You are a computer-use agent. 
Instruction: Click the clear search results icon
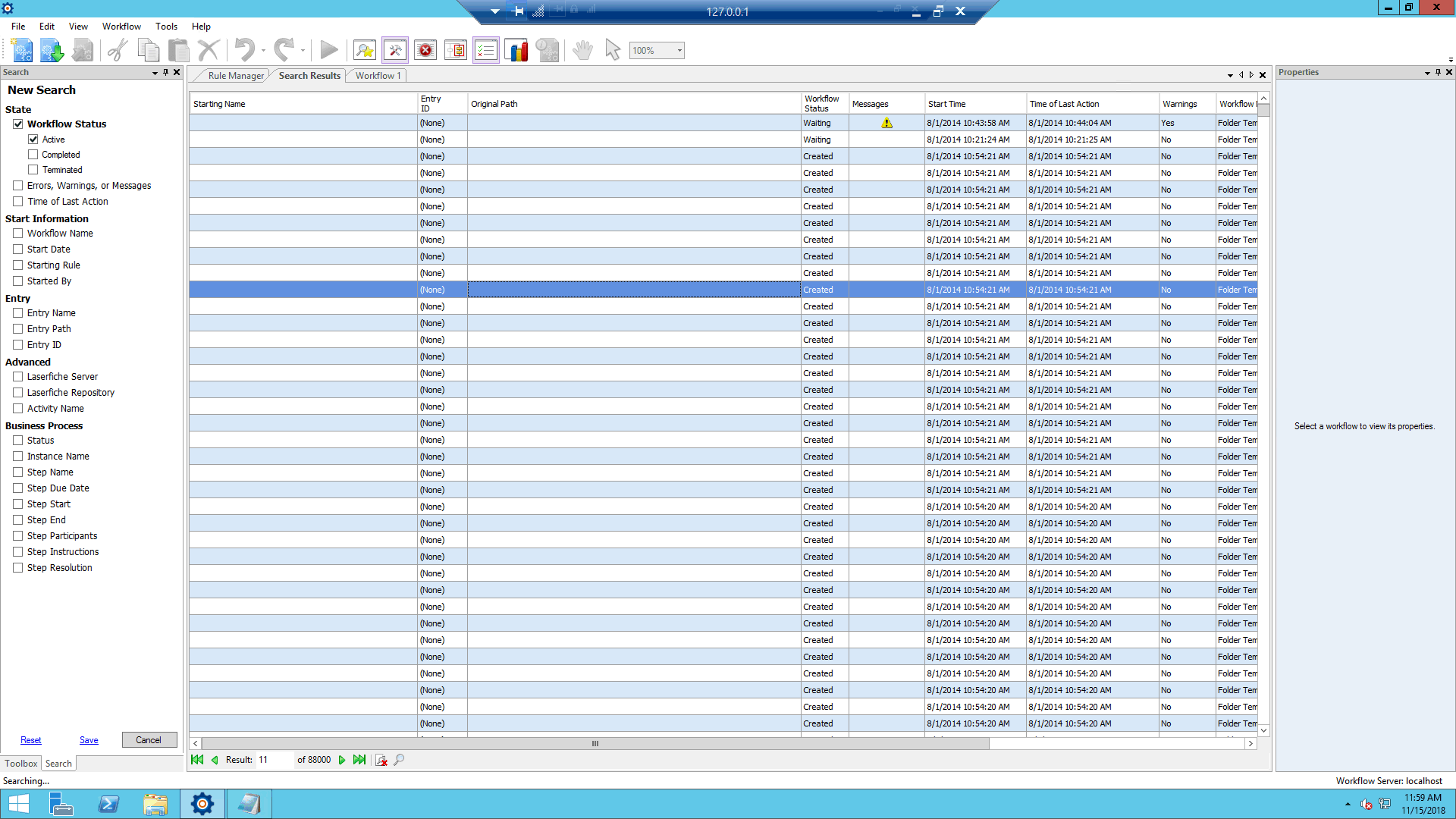381,760
